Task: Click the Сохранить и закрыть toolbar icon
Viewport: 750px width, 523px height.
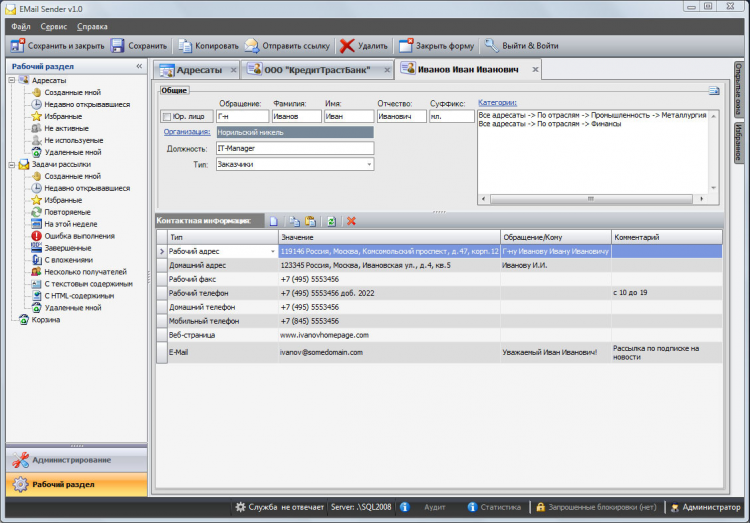Action: (17, 46)
